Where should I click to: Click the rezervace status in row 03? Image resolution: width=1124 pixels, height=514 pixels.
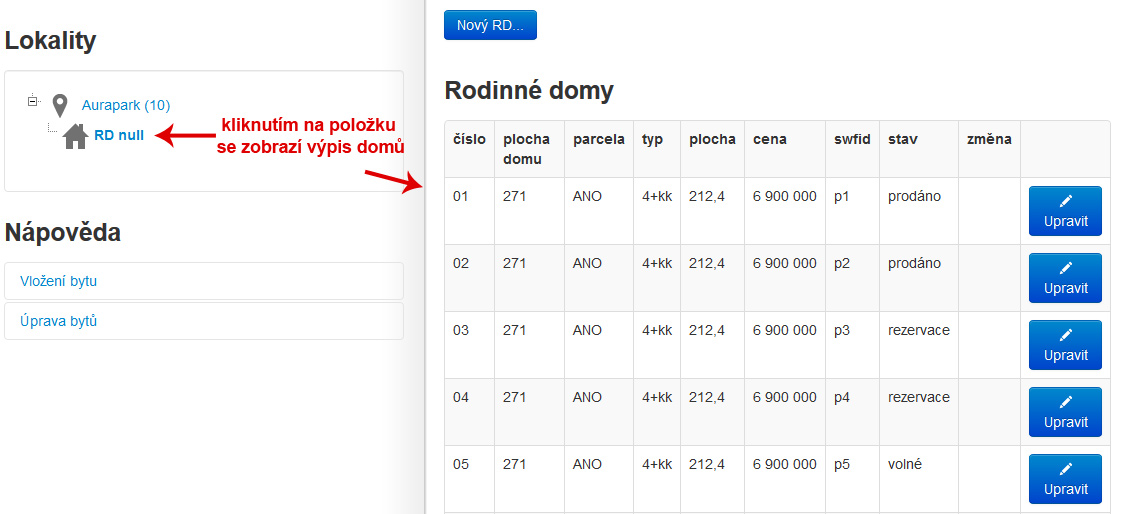pos(918,331)
